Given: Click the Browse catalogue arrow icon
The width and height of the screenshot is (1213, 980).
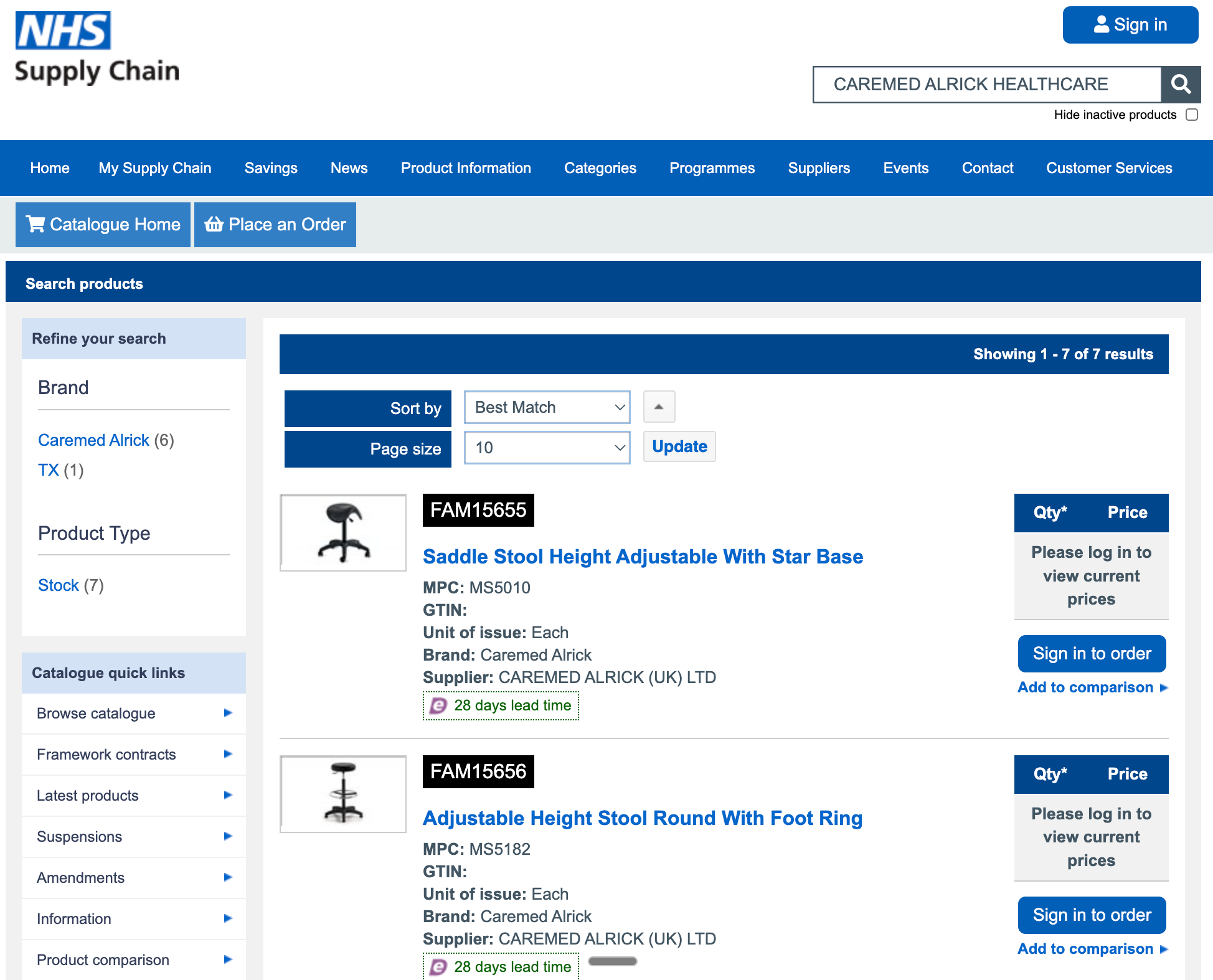Looking at the screenshot, I should [228, 713].
